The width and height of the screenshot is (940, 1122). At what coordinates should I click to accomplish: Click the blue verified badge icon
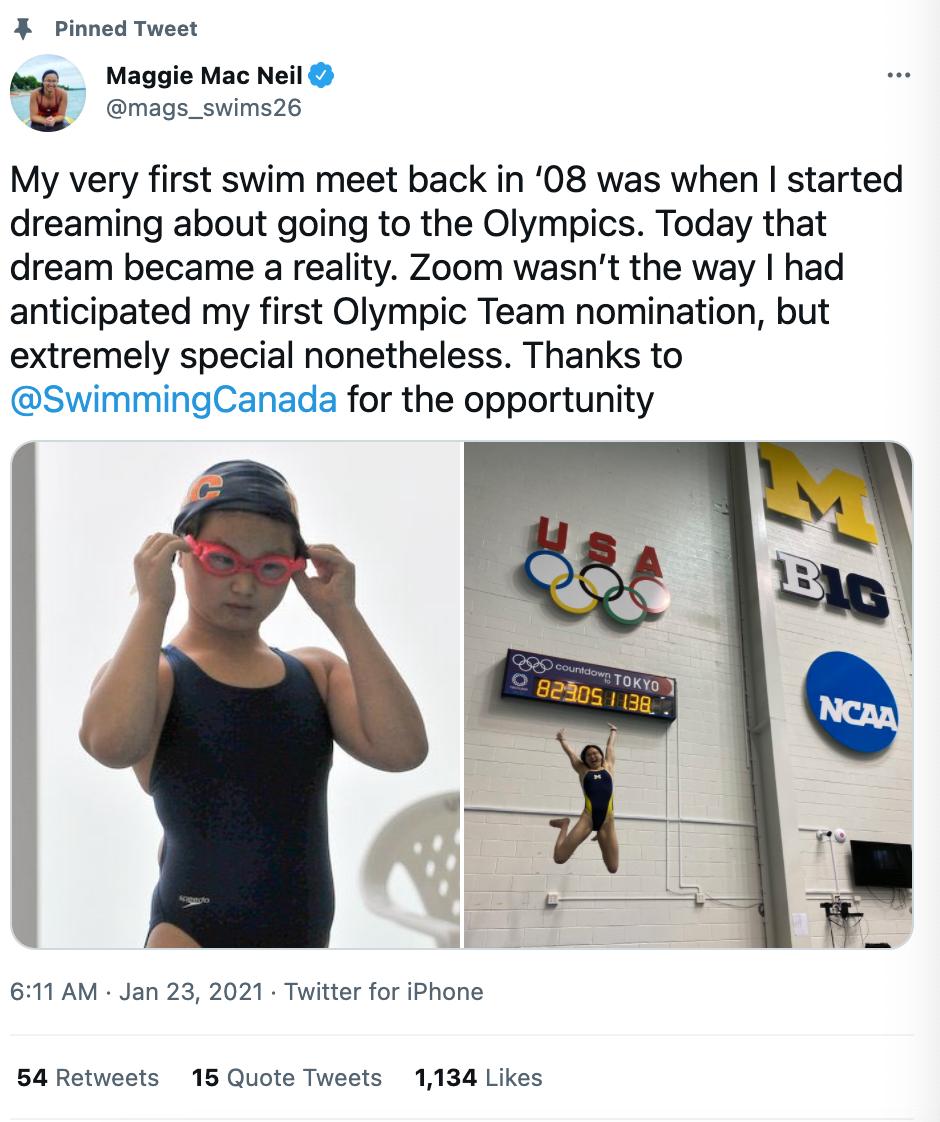tap(321, 74)
